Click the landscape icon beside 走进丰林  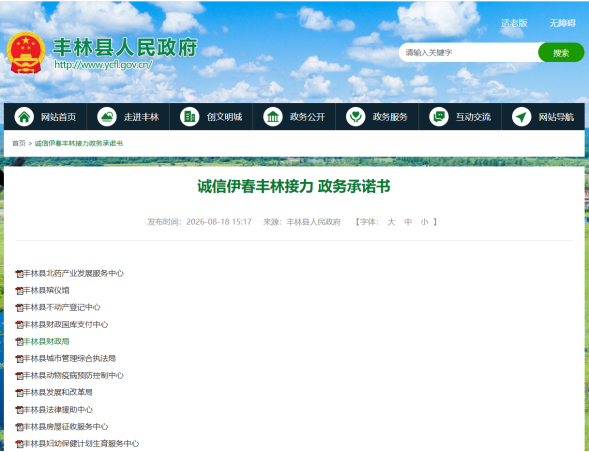click(107, 117)
